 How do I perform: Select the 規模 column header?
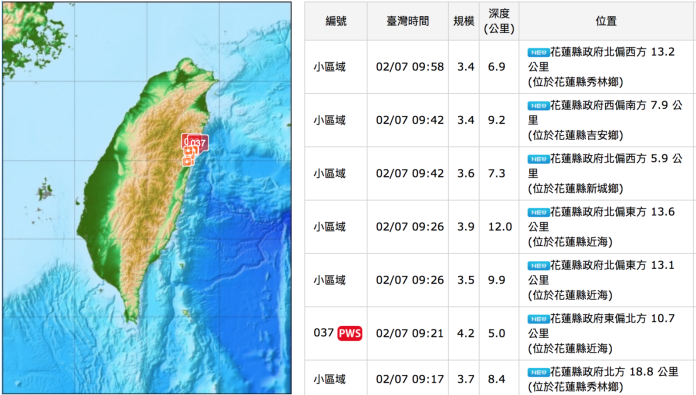[x=464, y=21]
